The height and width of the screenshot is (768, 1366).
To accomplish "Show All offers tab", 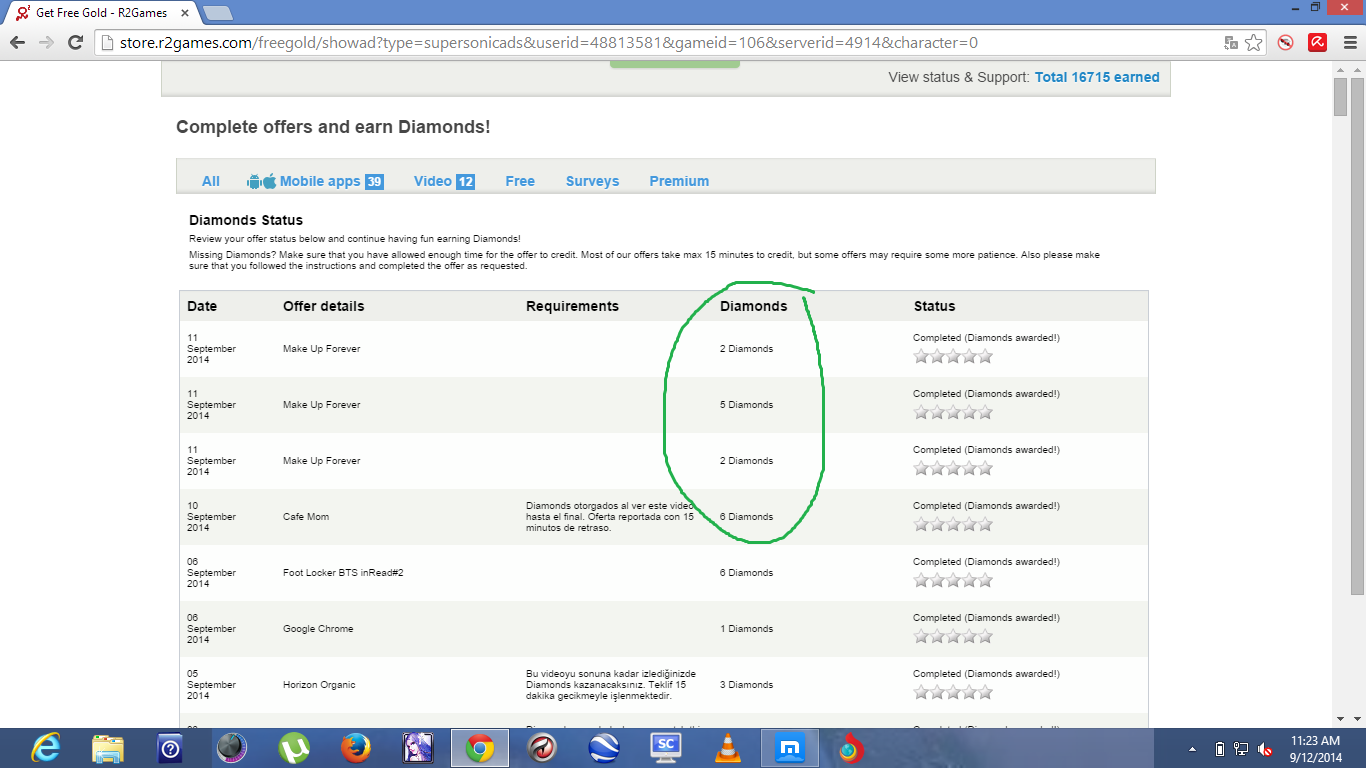I will tap(210, 181).
